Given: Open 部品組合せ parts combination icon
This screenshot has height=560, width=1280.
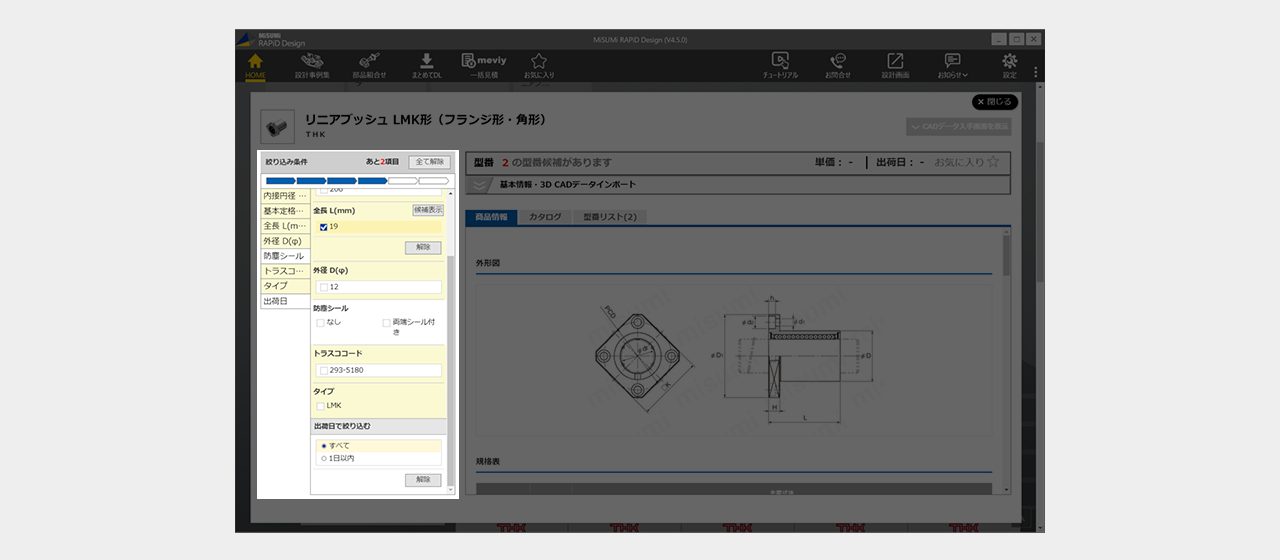Looking at the screenshot, I should coord(369,66).
